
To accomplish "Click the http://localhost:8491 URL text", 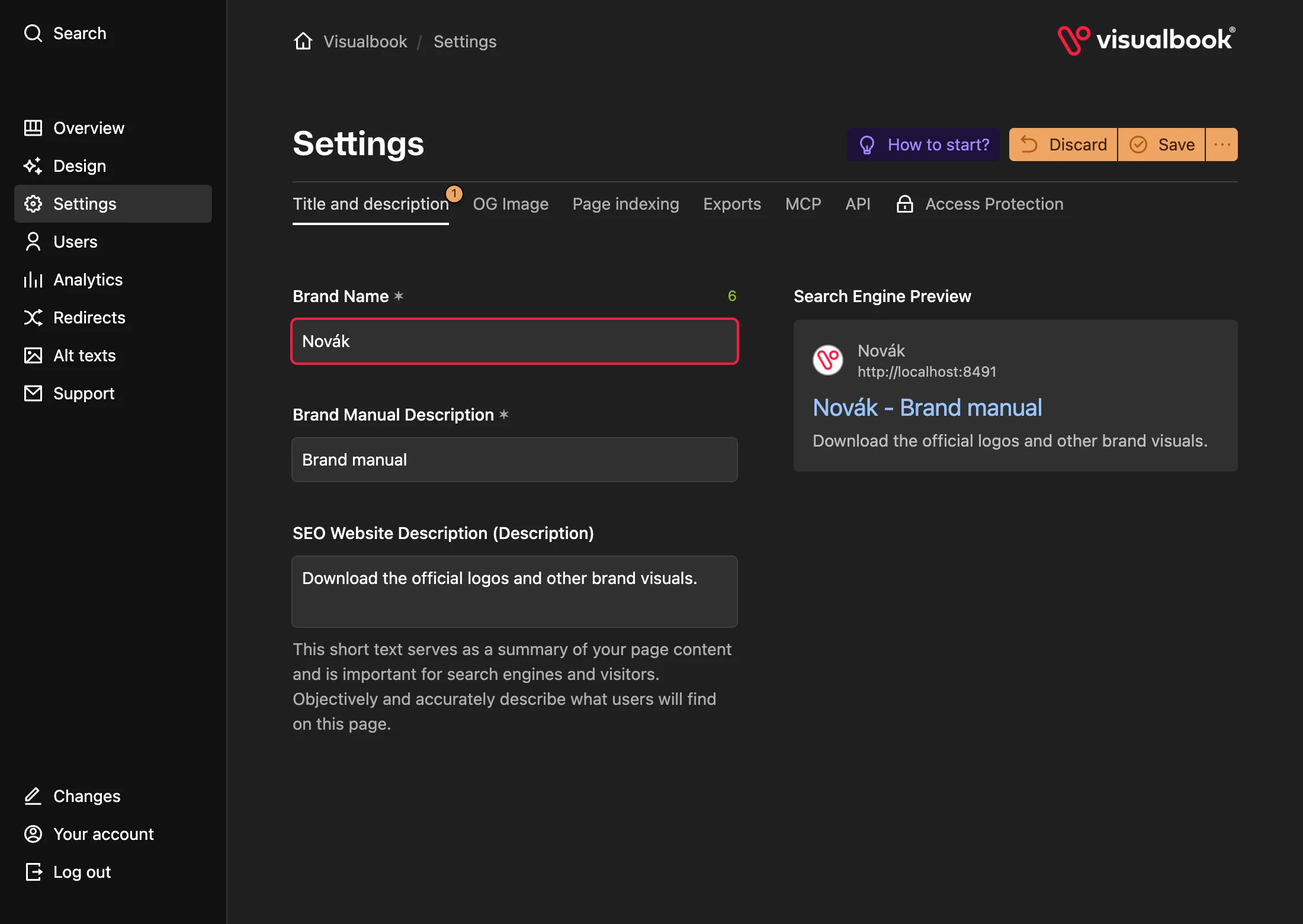I will tap(927, 371).
